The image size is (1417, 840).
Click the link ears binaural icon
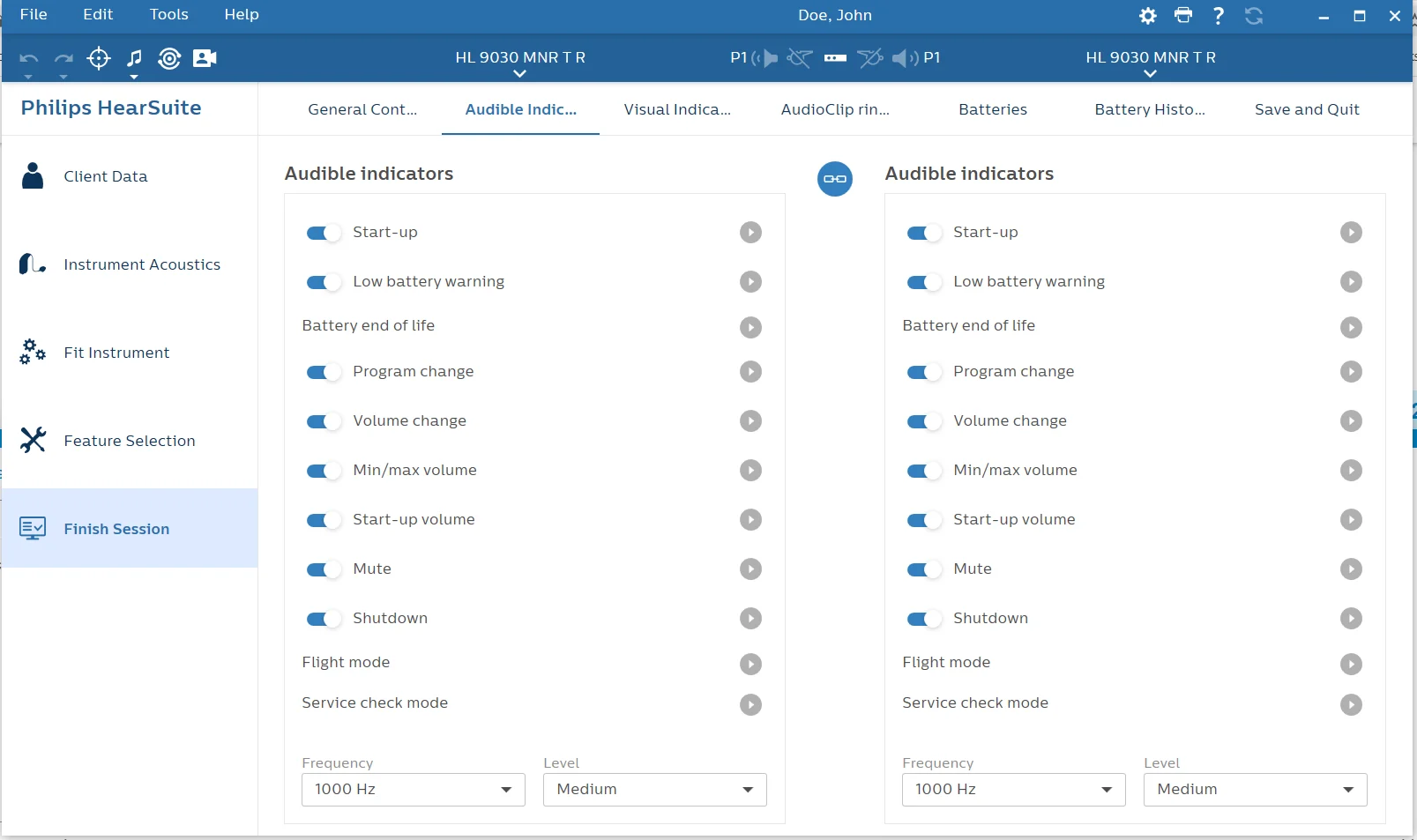834,179
